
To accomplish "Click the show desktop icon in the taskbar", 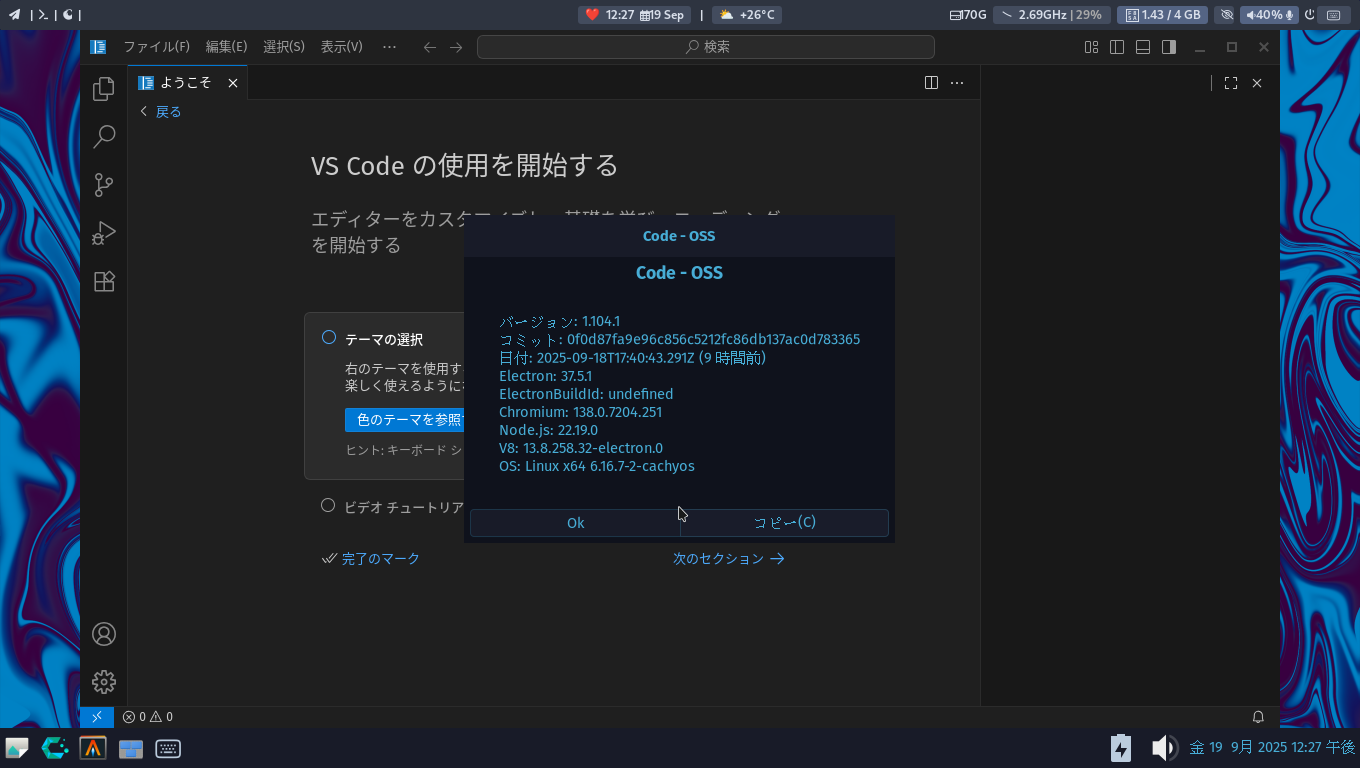I will pos(17,748).
